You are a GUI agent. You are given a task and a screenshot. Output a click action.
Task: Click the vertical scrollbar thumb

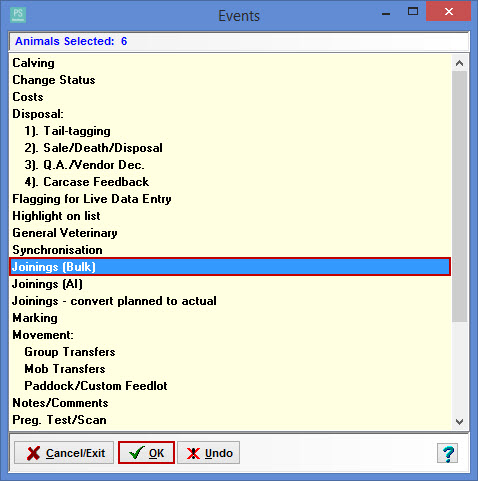[459, 196]
